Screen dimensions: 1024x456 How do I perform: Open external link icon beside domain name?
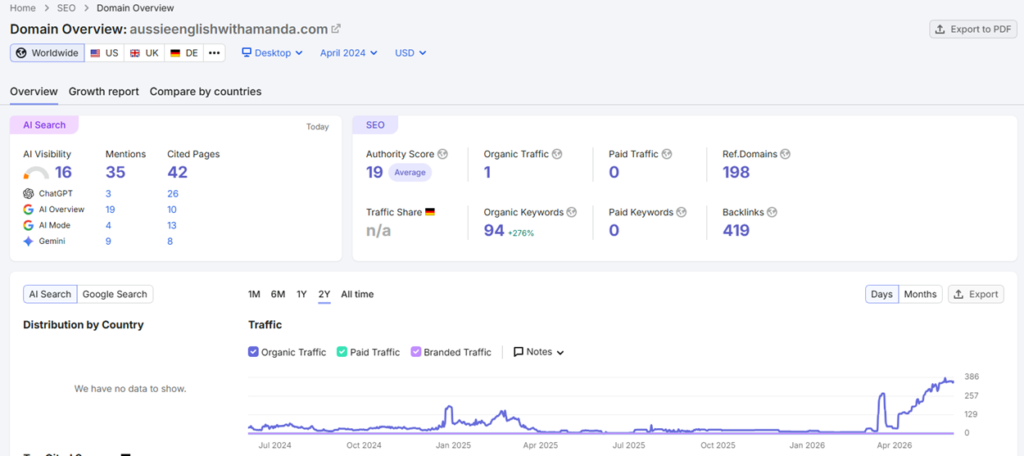point(336,29)
